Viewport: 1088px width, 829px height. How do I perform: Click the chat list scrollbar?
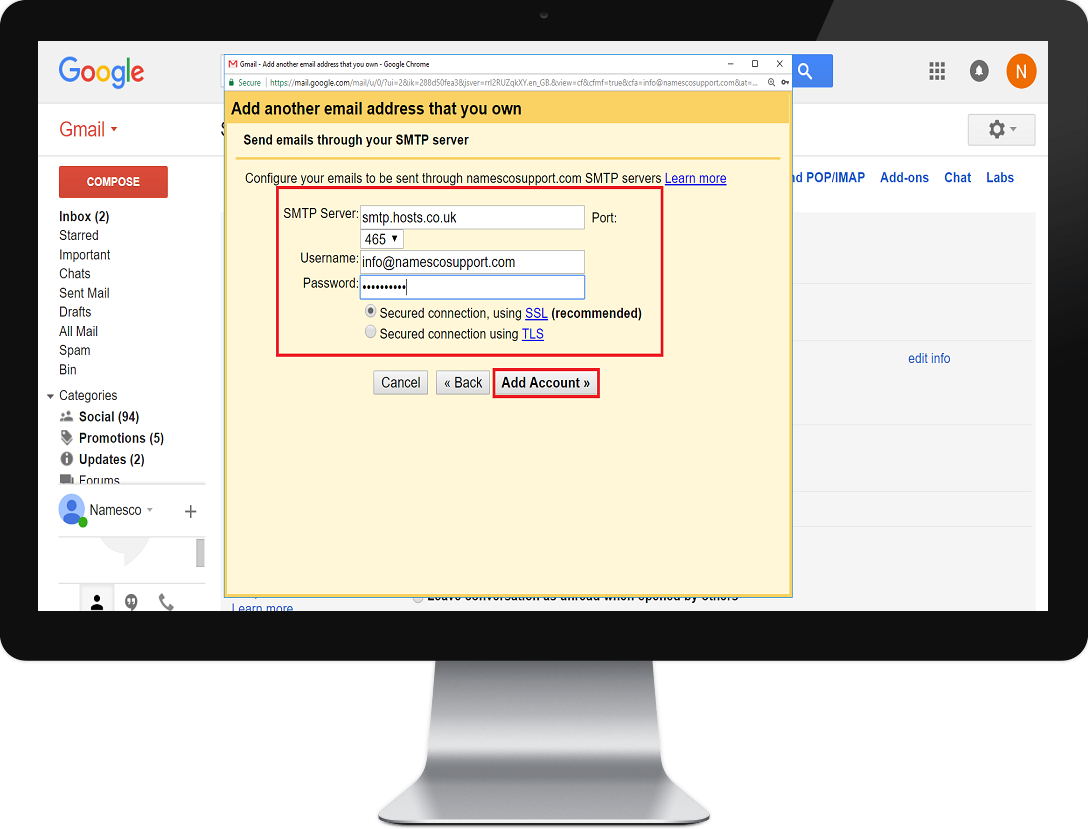(x=201, y=553)
